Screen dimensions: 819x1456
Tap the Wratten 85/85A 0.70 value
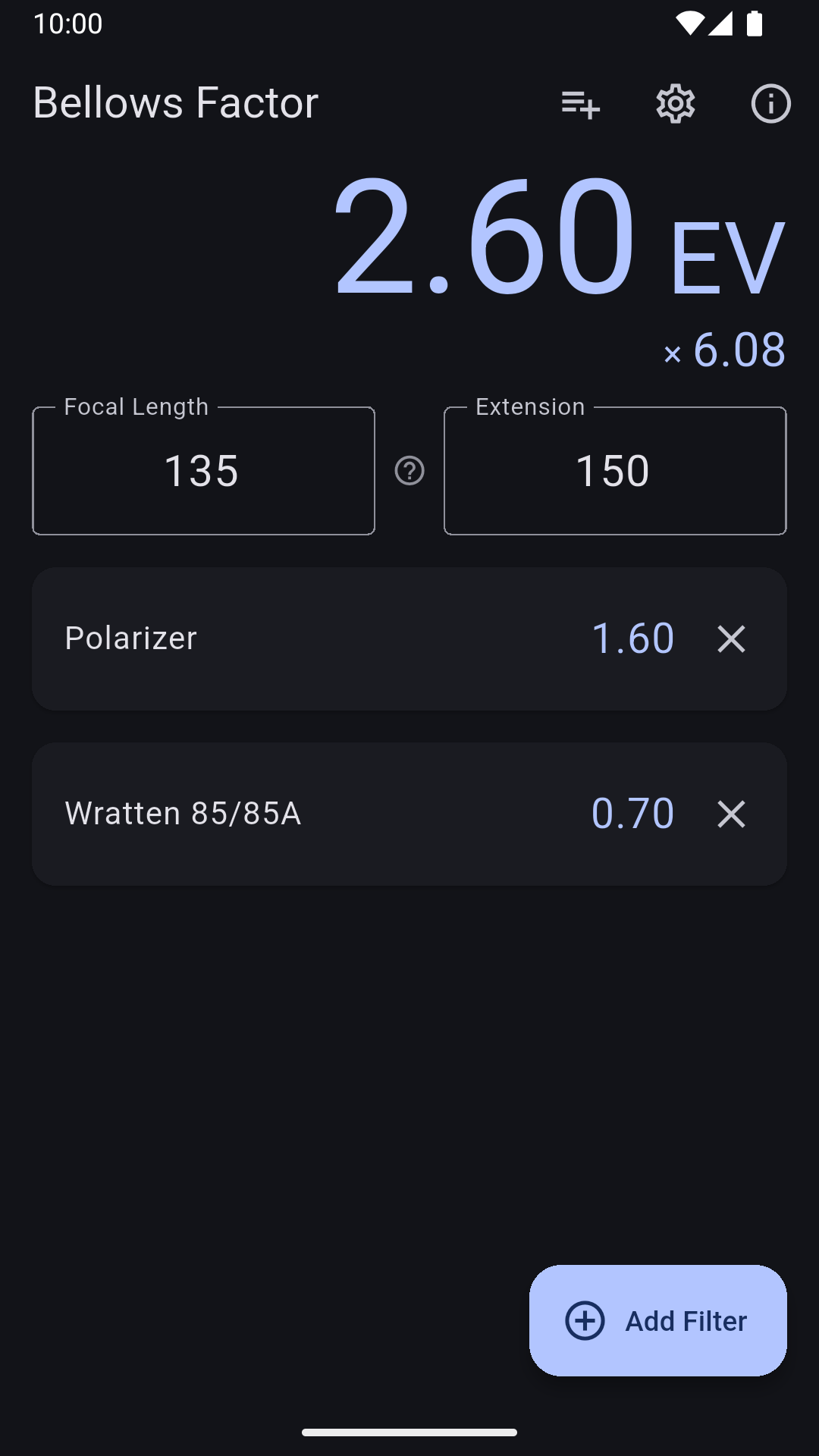coord(632,814)
